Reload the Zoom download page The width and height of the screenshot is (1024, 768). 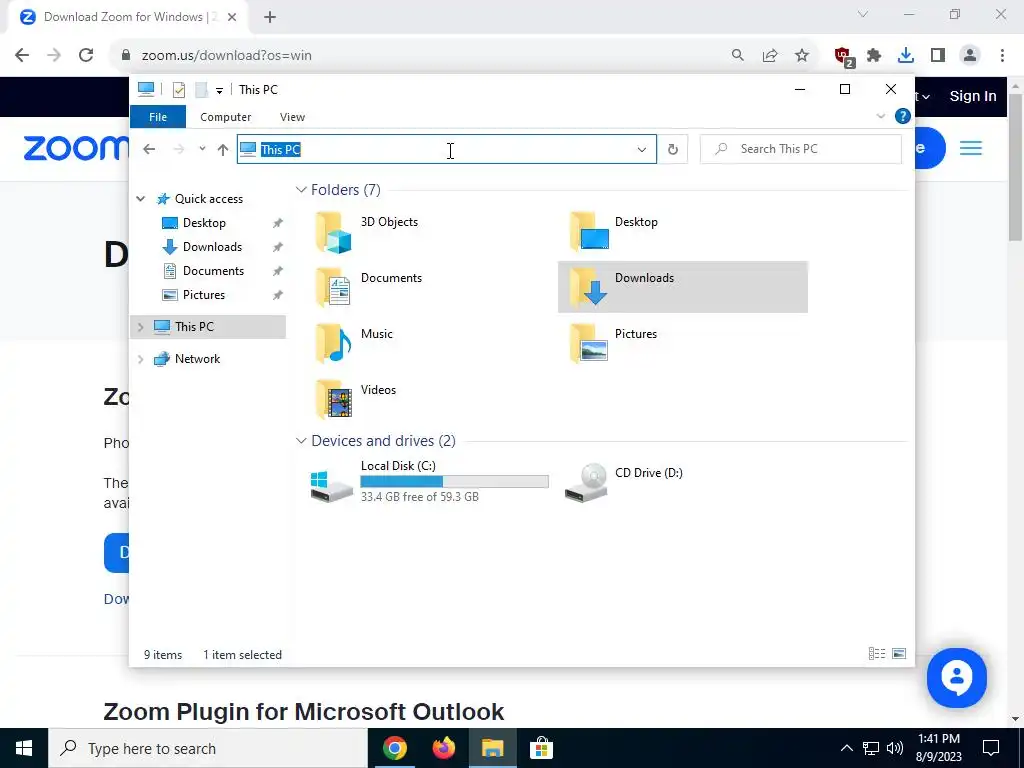coord(86,56)
